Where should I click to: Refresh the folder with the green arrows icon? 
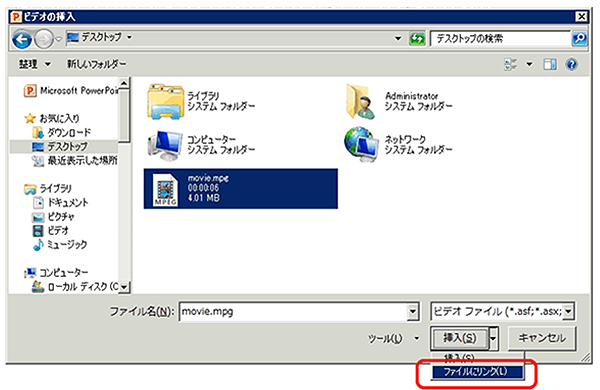[417, 38]
